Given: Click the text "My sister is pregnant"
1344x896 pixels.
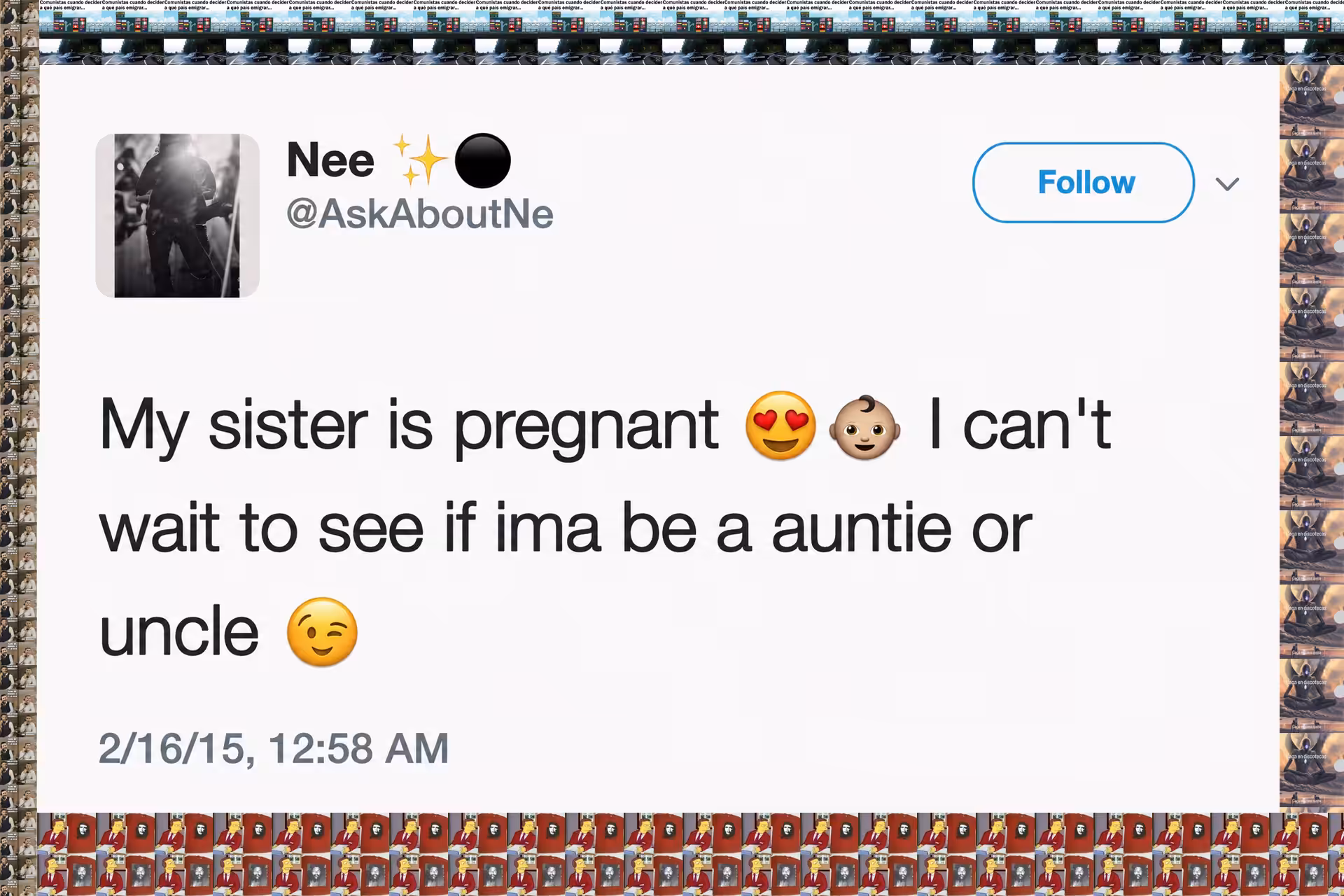Looking at the screenshot, I should click(409, 427).
